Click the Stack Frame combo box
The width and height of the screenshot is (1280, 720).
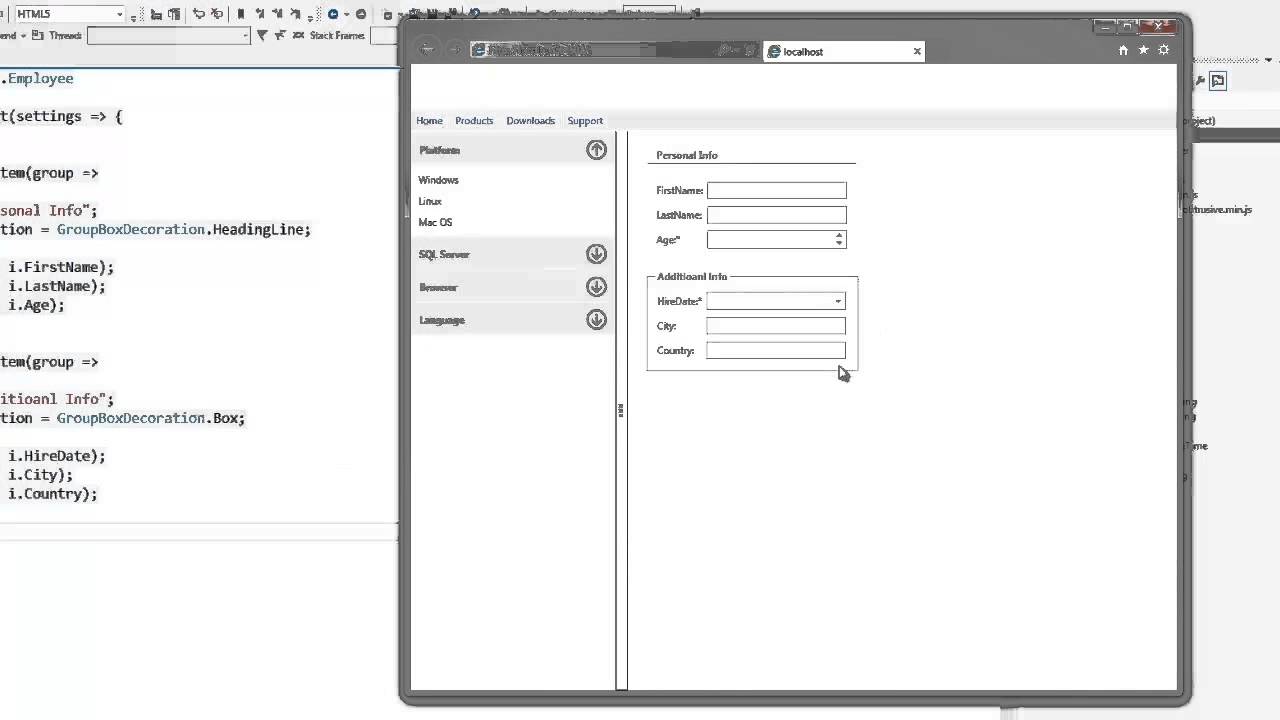(x=383, y=35)
